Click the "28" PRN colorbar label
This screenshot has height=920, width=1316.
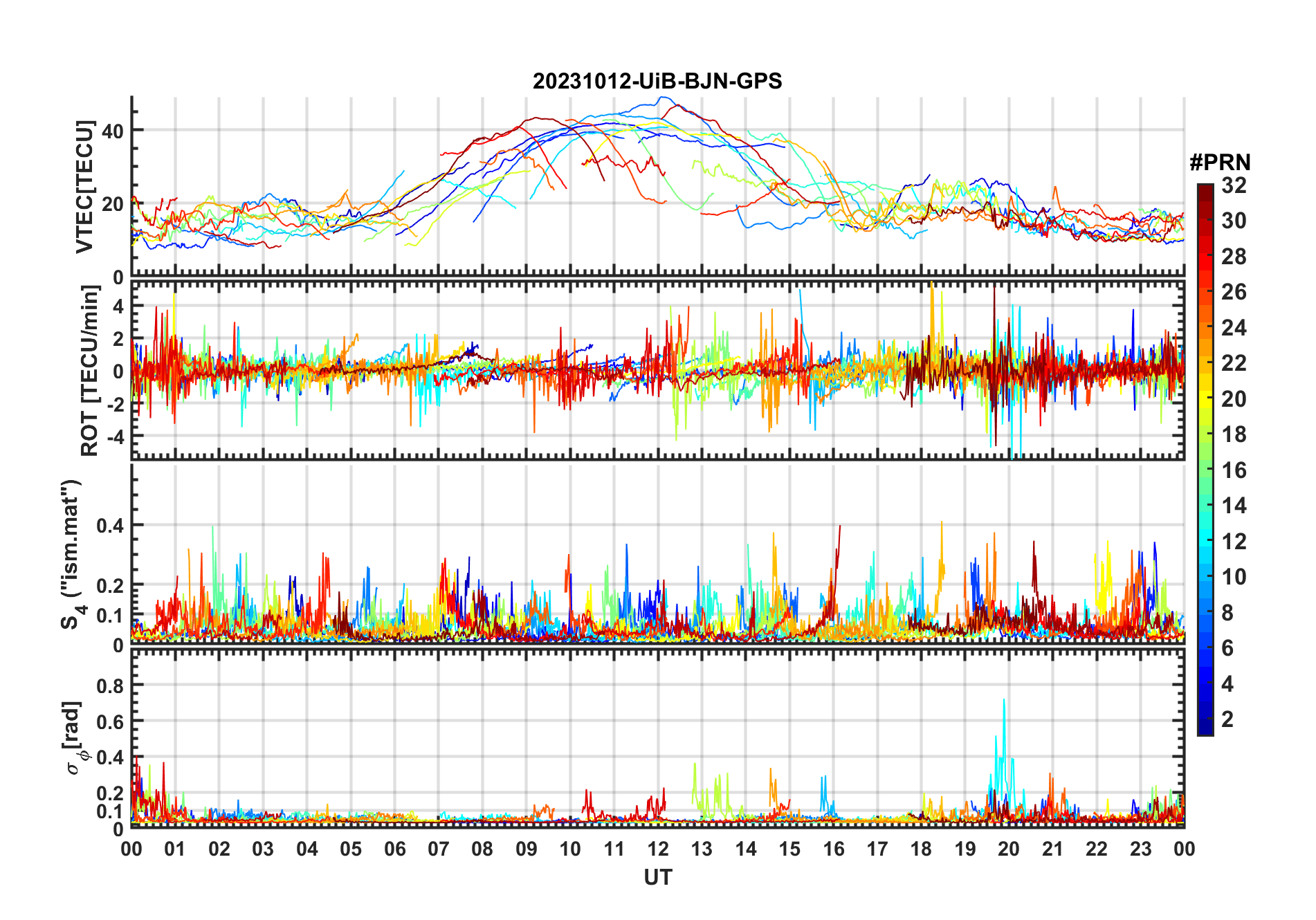coord(1234,256)
